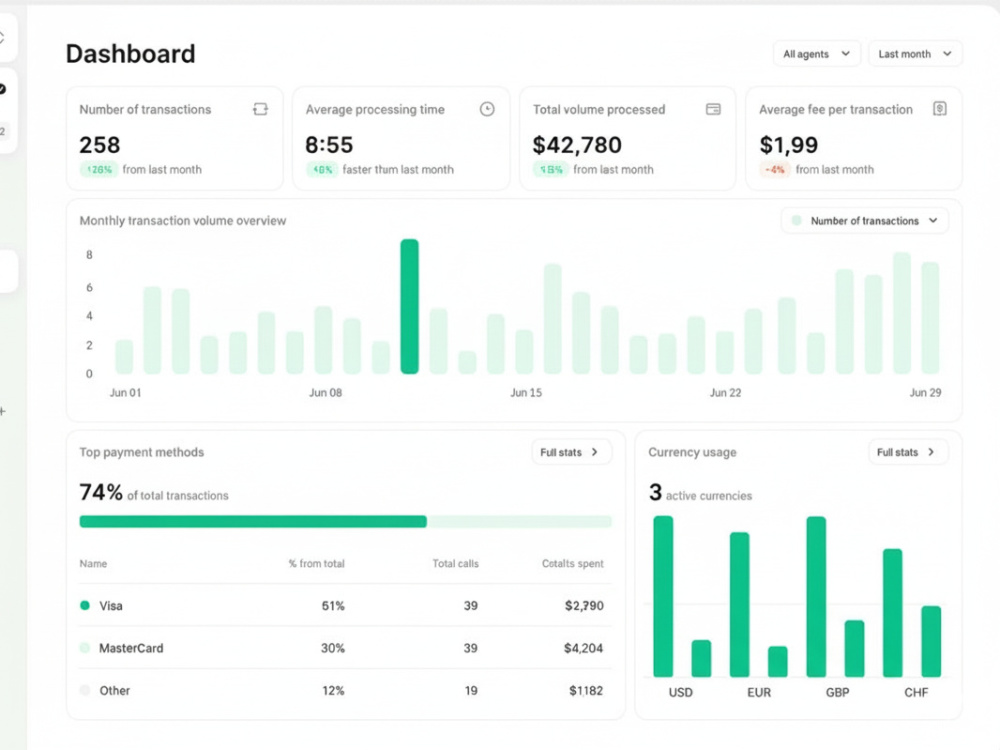Click the CHF currency label

tap(916, 693)
